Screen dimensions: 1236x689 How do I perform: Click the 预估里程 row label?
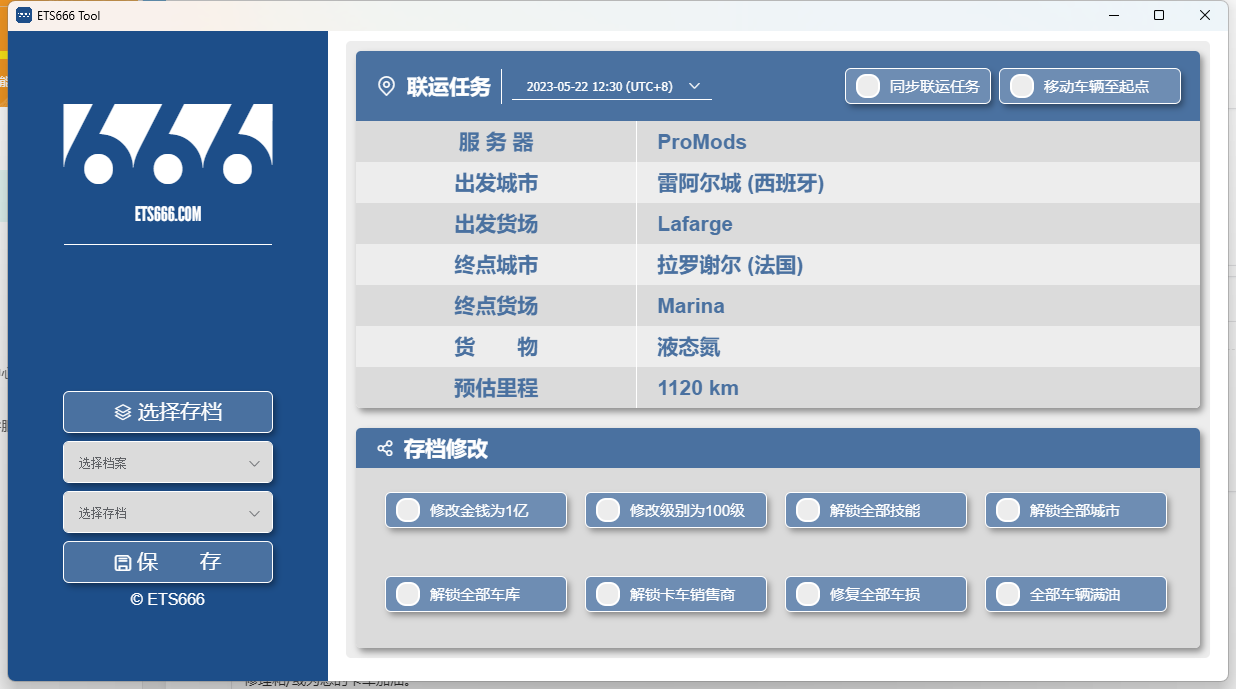[496, 388]
